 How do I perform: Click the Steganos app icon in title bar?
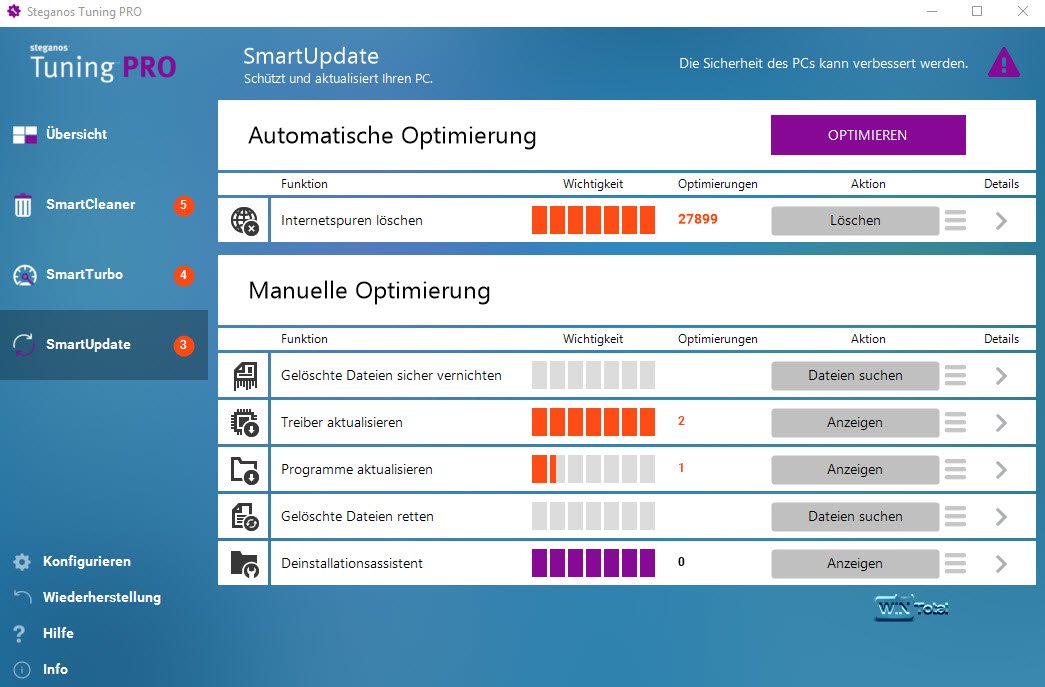[x=13, y=11]
